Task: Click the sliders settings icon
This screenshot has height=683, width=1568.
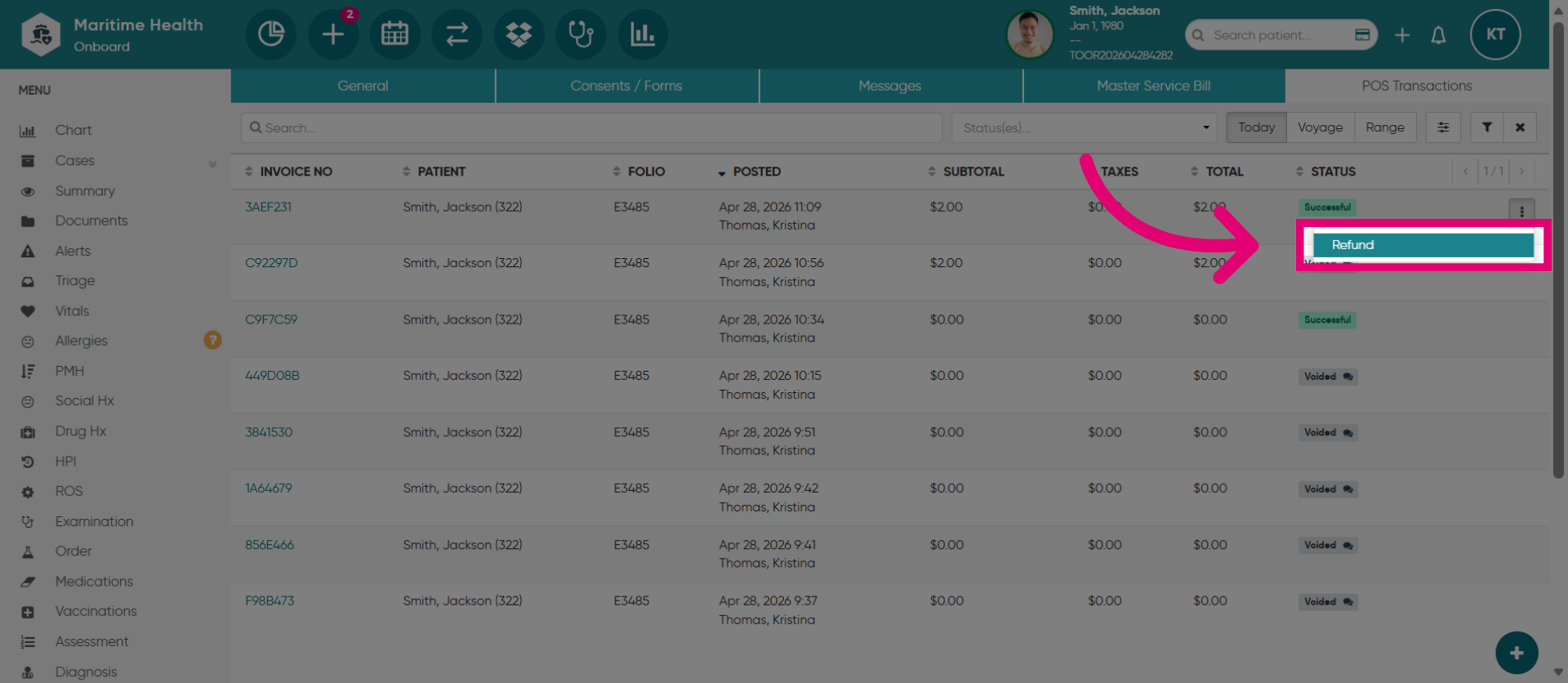Action: (x=1443, y=127)
